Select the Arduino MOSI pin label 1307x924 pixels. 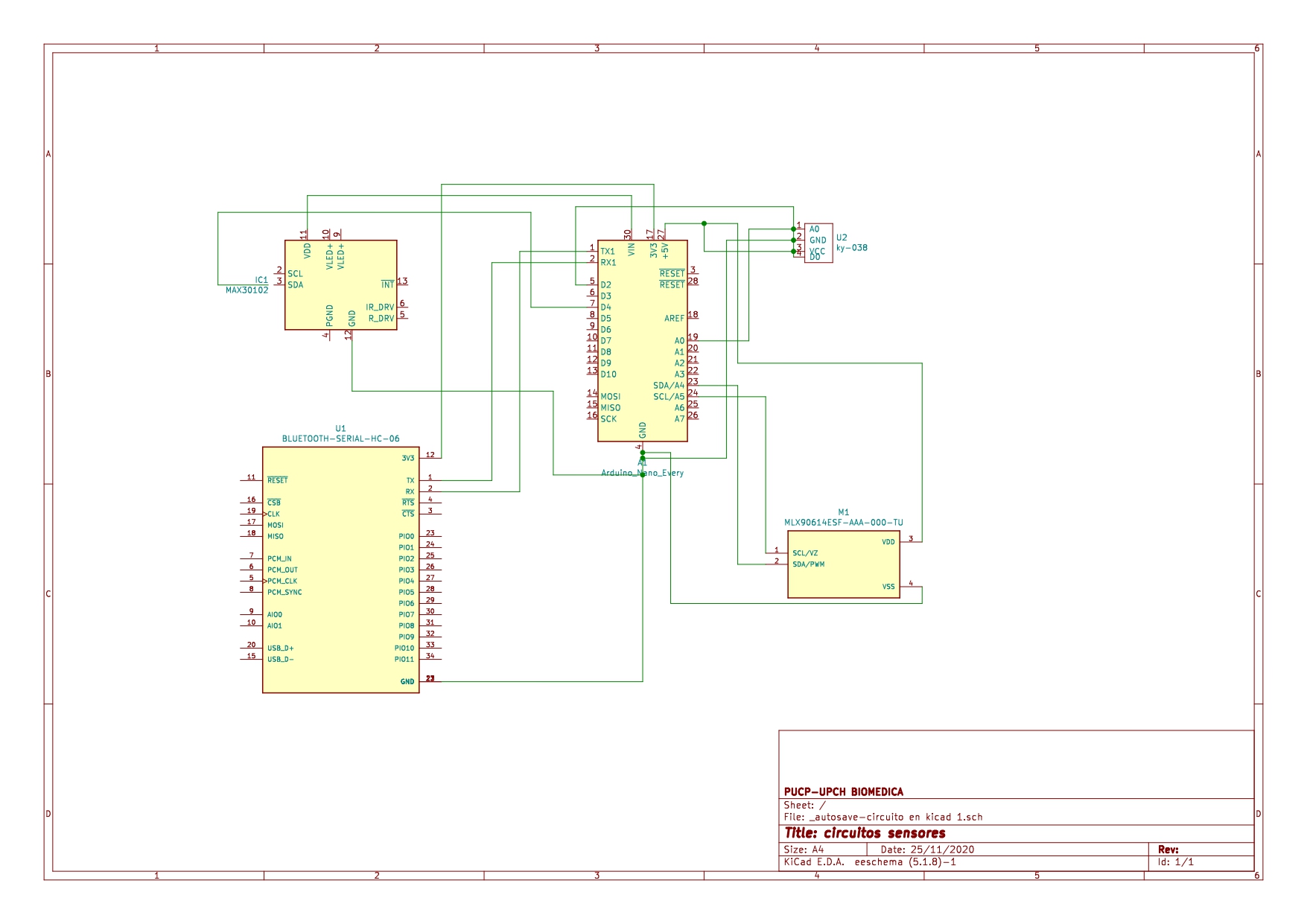pyautogui.click(x=611, y=397)
